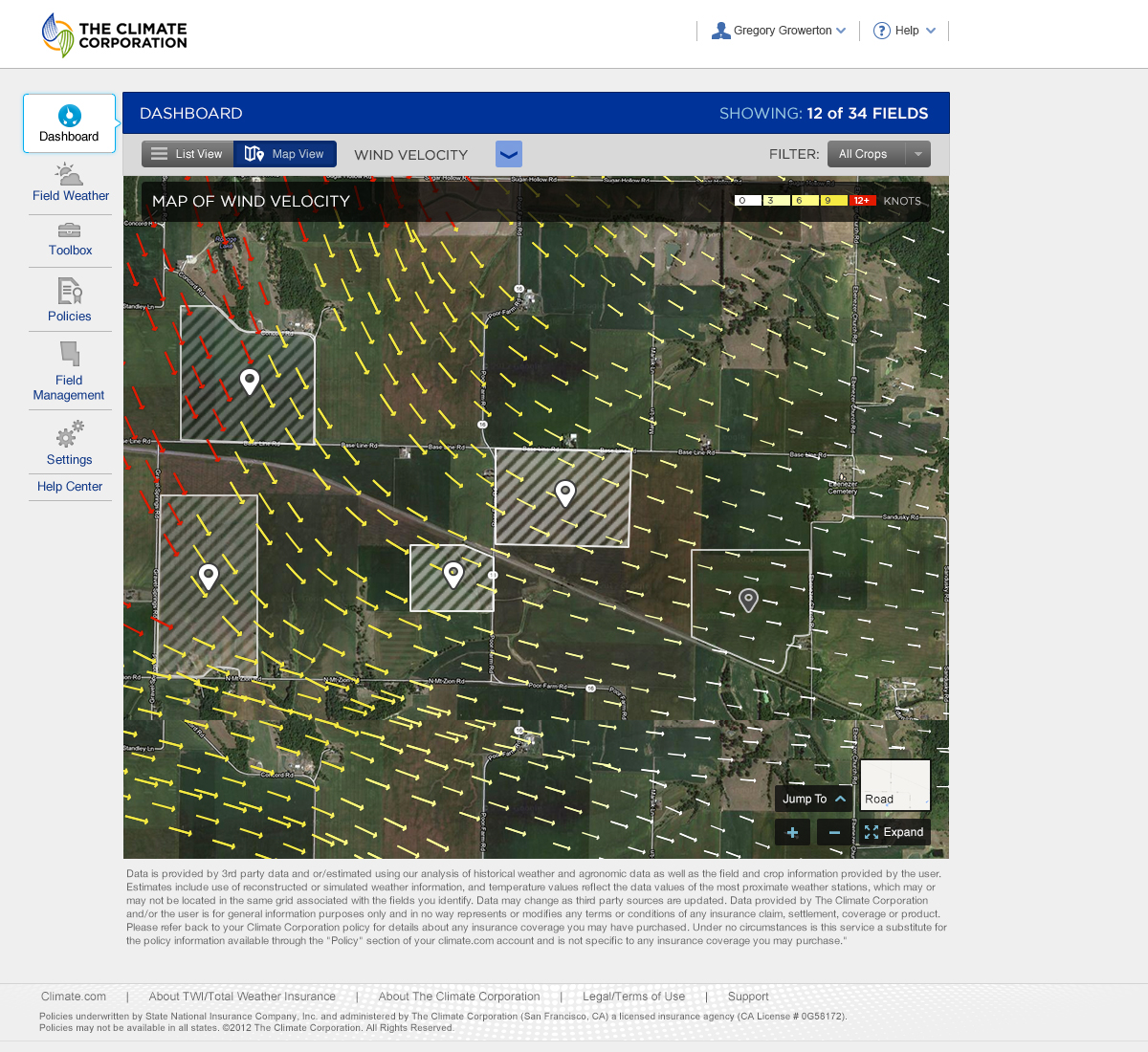
Task: Open the Settings gears icon
Action: pos(70,436)
